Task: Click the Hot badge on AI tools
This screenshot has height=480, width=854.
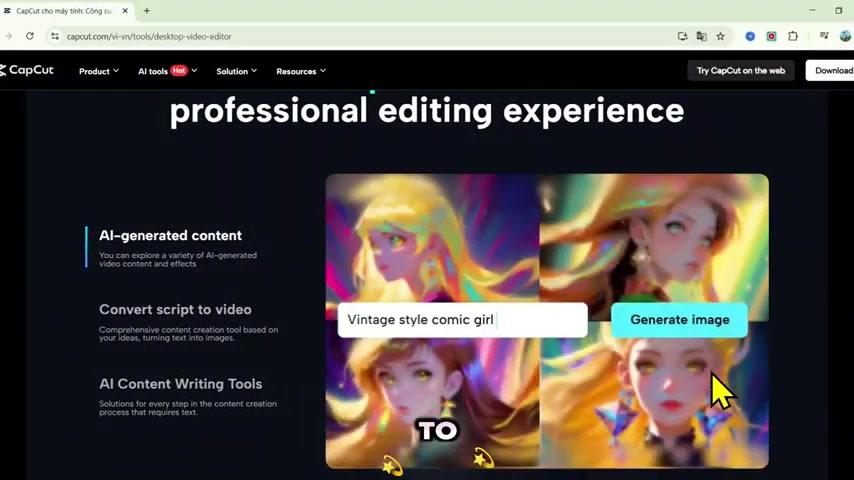Action: tap(179, 70)
